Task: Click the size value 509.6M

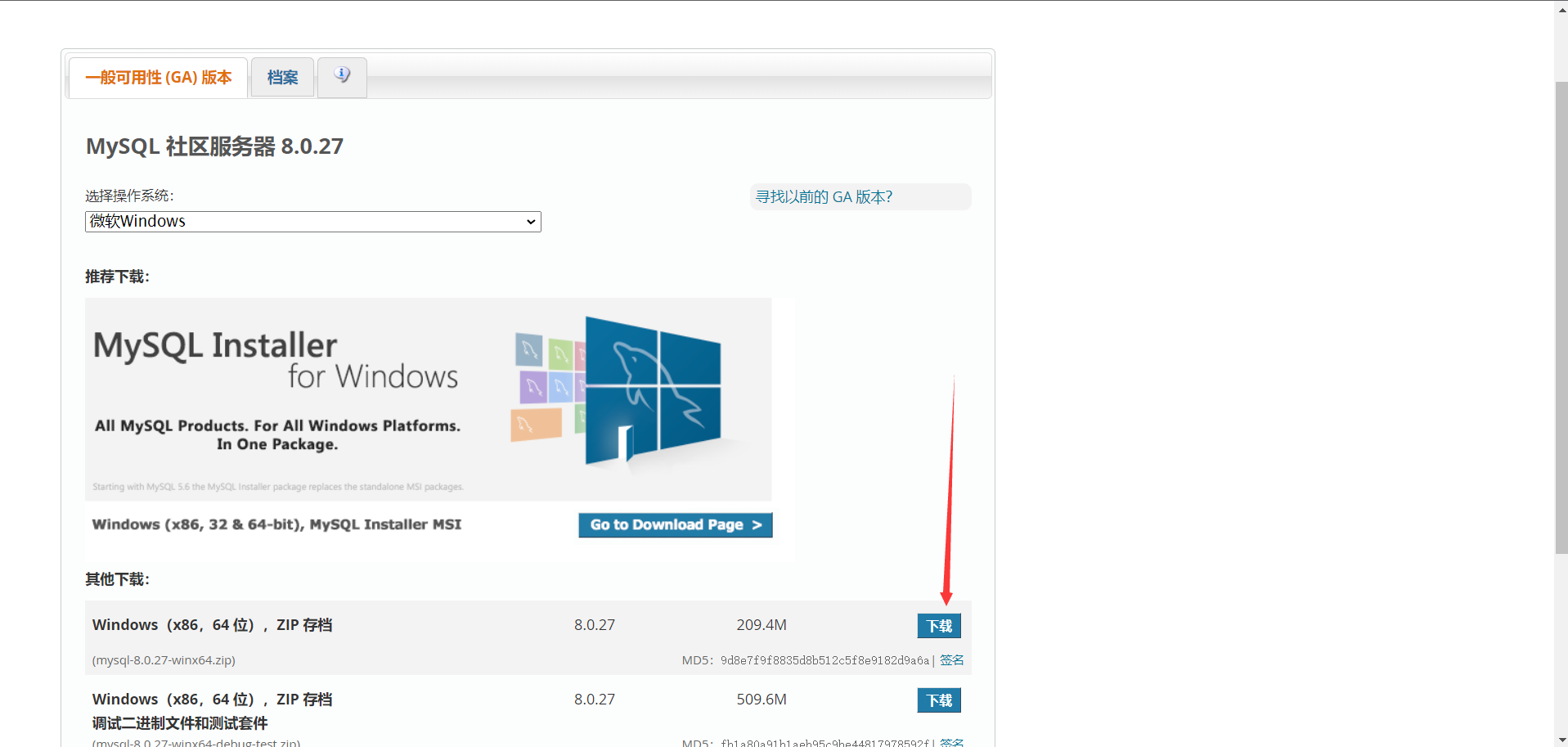Action: (x=762, y=700)
